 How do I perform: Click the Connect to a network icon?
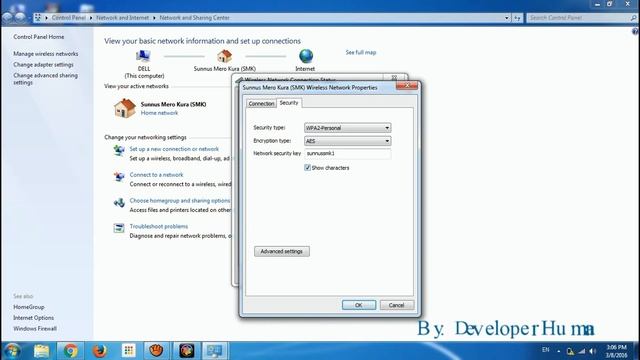(119, 176)
